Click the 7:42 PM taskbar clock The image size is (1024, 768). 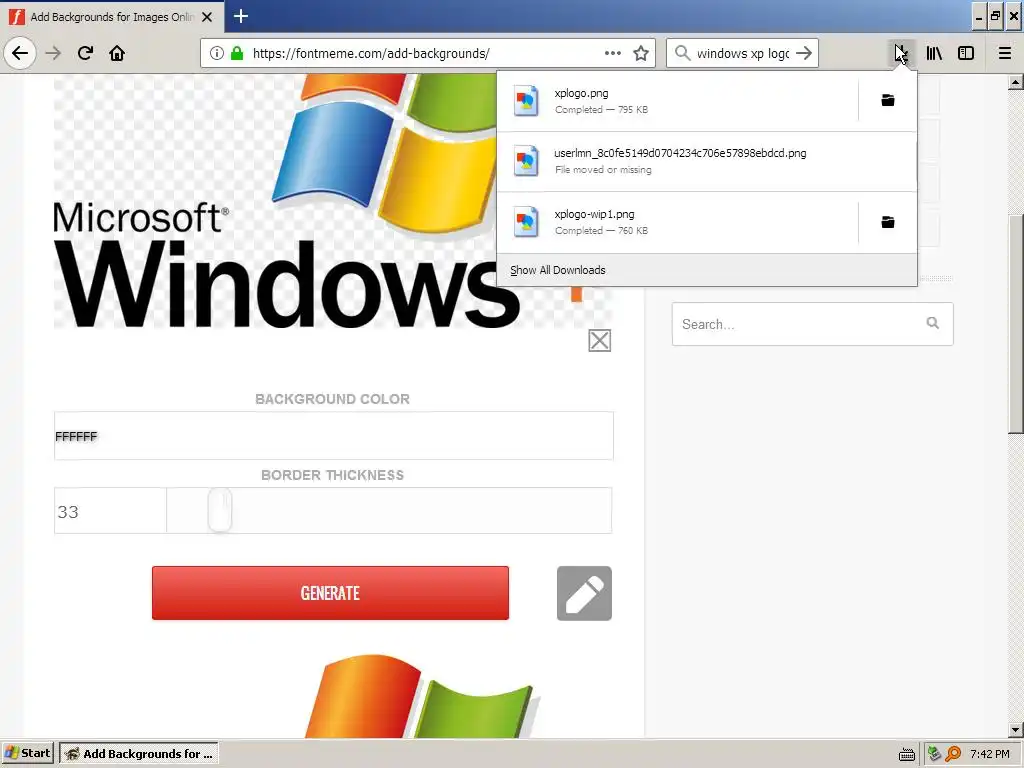[989, 754]
